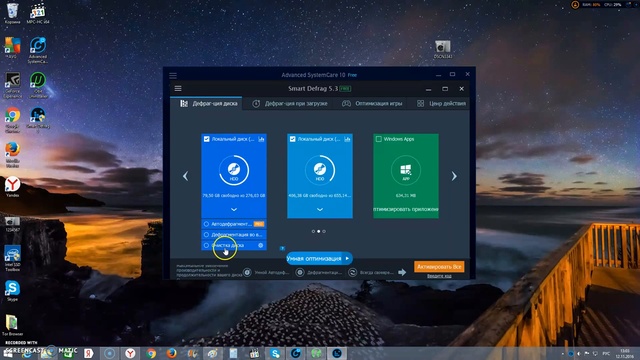Click Firefox icon in taskbar

pos(172,353)
